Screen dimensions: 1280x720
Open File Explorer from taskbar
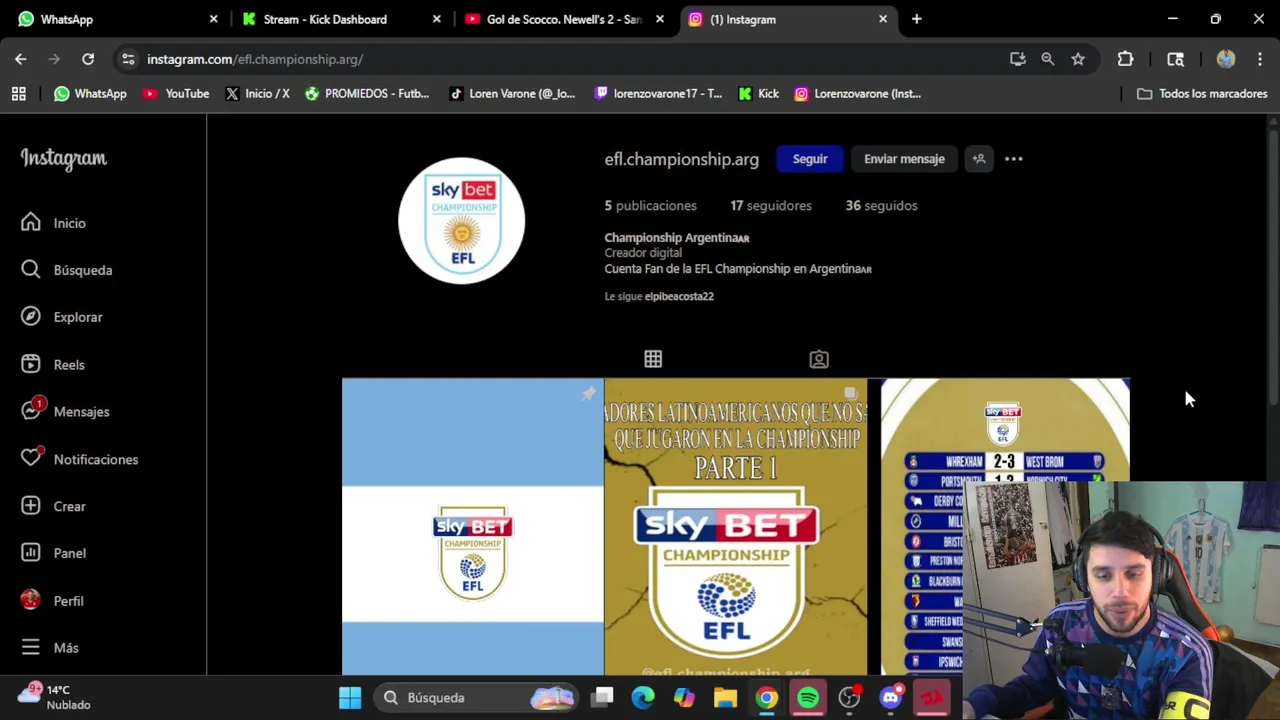click(725, 698)
